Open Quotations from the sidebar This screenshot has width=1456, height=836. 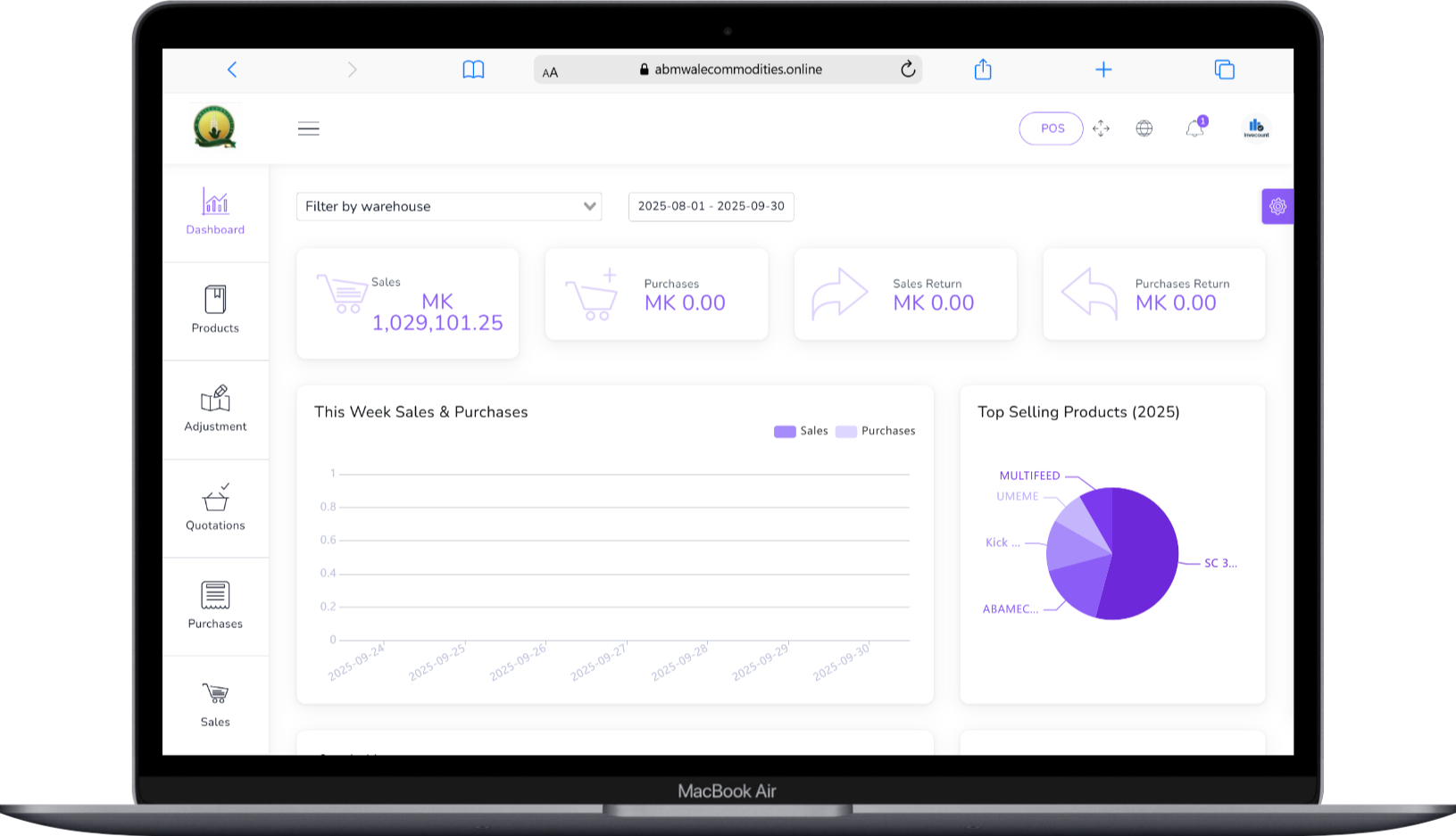point(215,508)
